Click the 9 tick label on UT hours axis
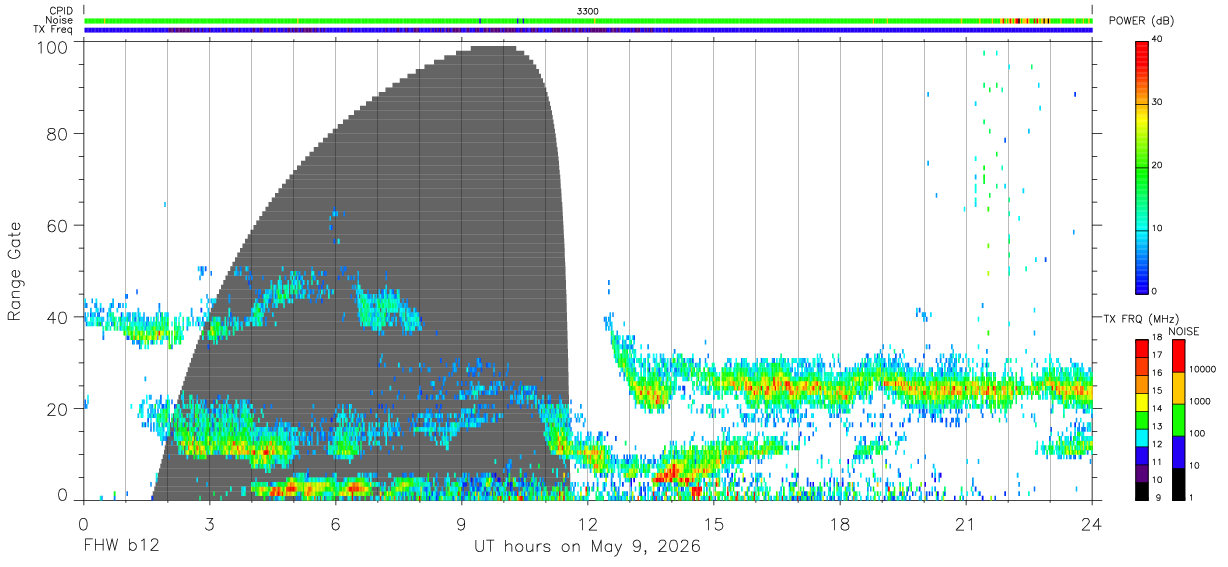The width and height of the screenshot is (1228, 567). coord(461,525)
